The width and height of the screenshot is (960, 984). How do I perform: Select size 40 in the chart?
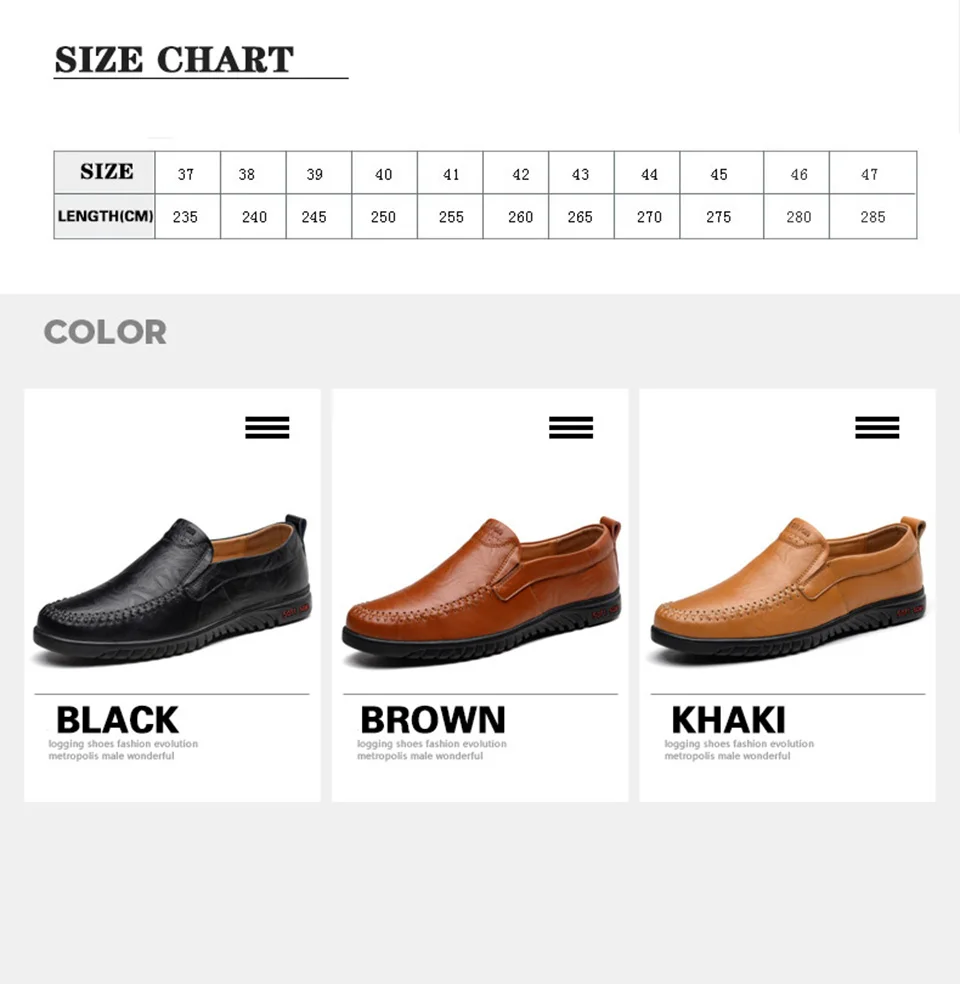(384, 174)
